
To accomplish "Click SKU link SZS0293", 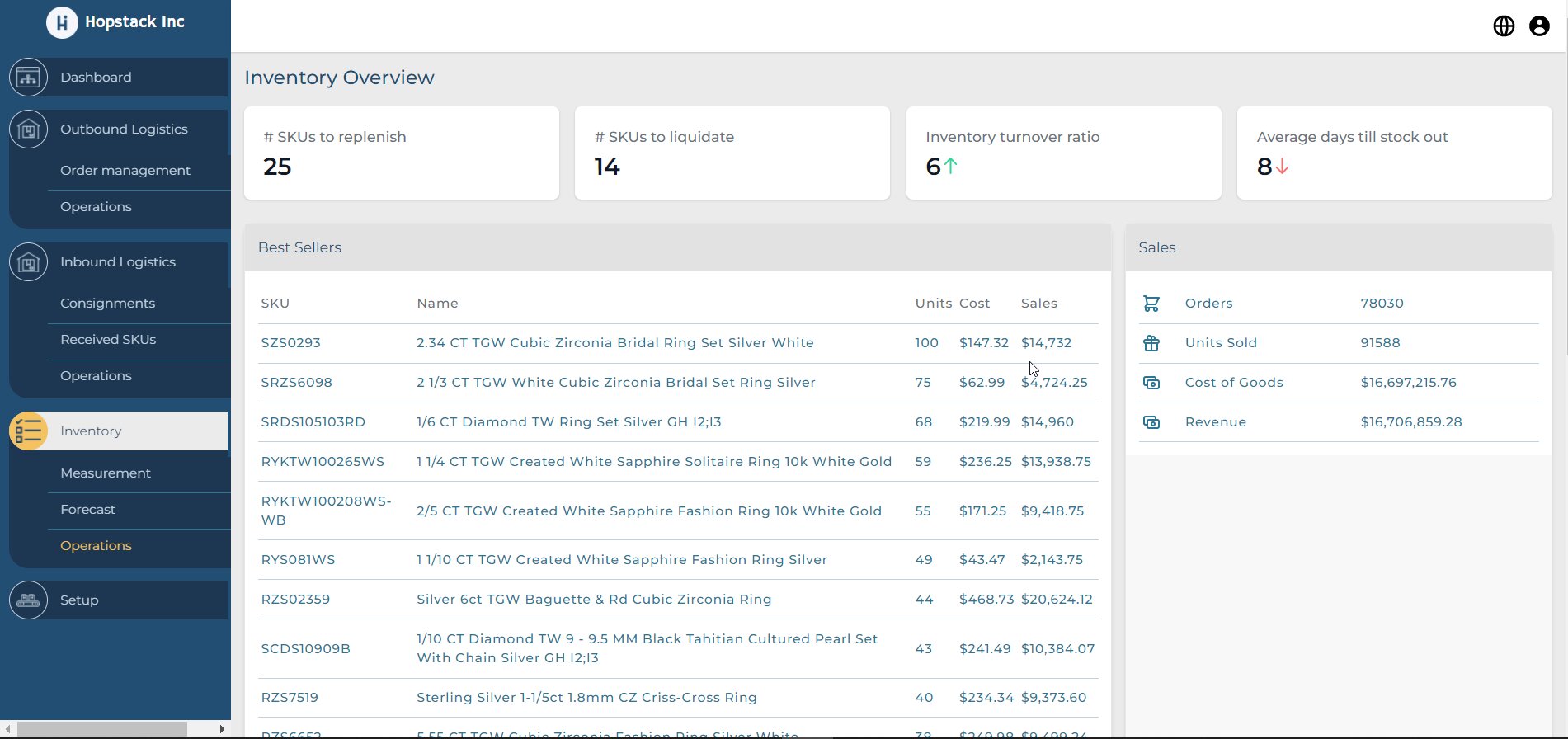I will 290,343.
